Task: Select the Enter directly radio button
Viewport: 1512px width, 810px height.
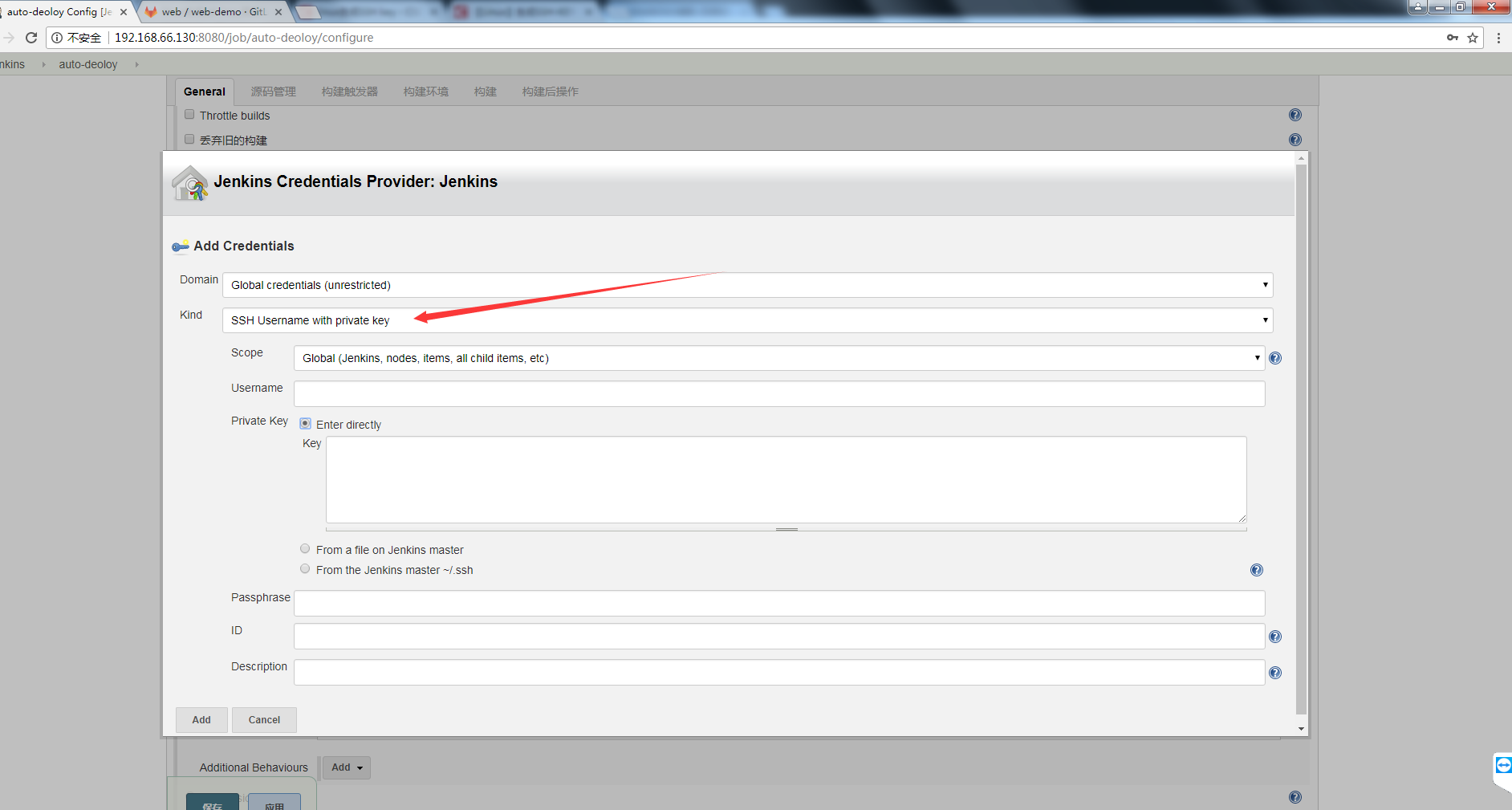Action: 305,424
